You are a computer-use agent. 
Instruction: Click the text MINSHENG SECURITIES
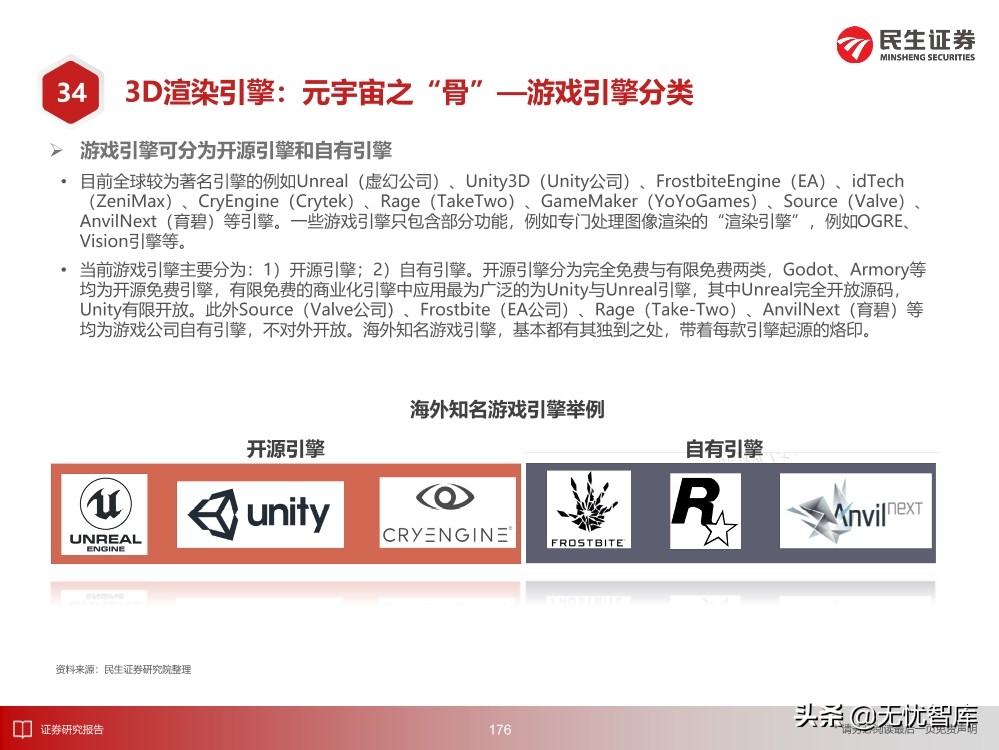tap(927, 57)
